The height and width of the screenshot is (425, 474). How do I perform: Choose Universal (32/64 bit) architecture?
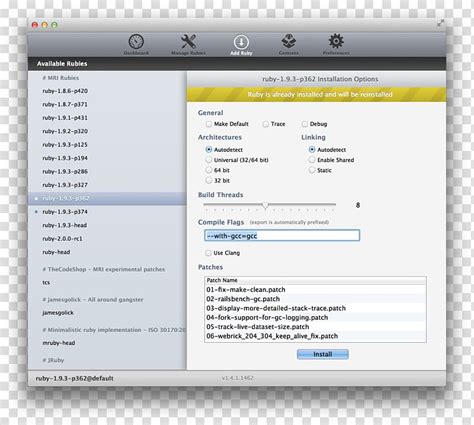pos(209,160)
